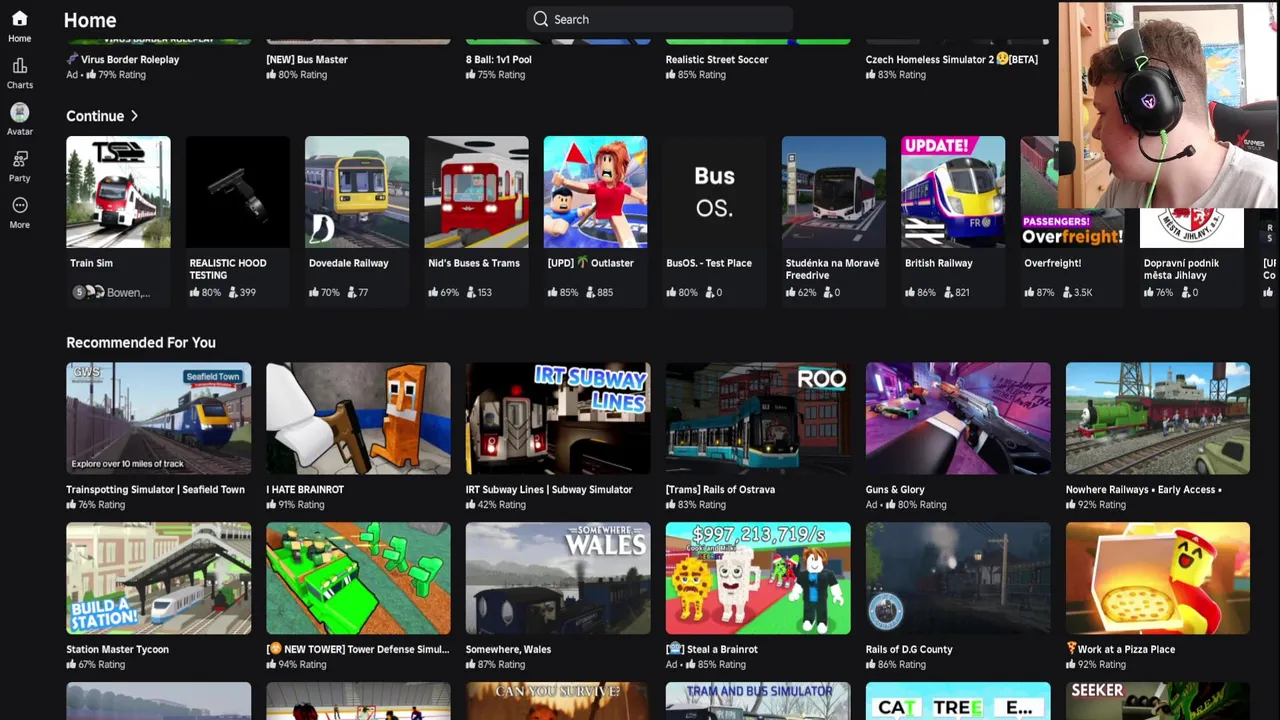Click the Realistic Street Soccer title
Viewport: 1280px width, 720px height.
pyautogui.click(x=717, y=59)
